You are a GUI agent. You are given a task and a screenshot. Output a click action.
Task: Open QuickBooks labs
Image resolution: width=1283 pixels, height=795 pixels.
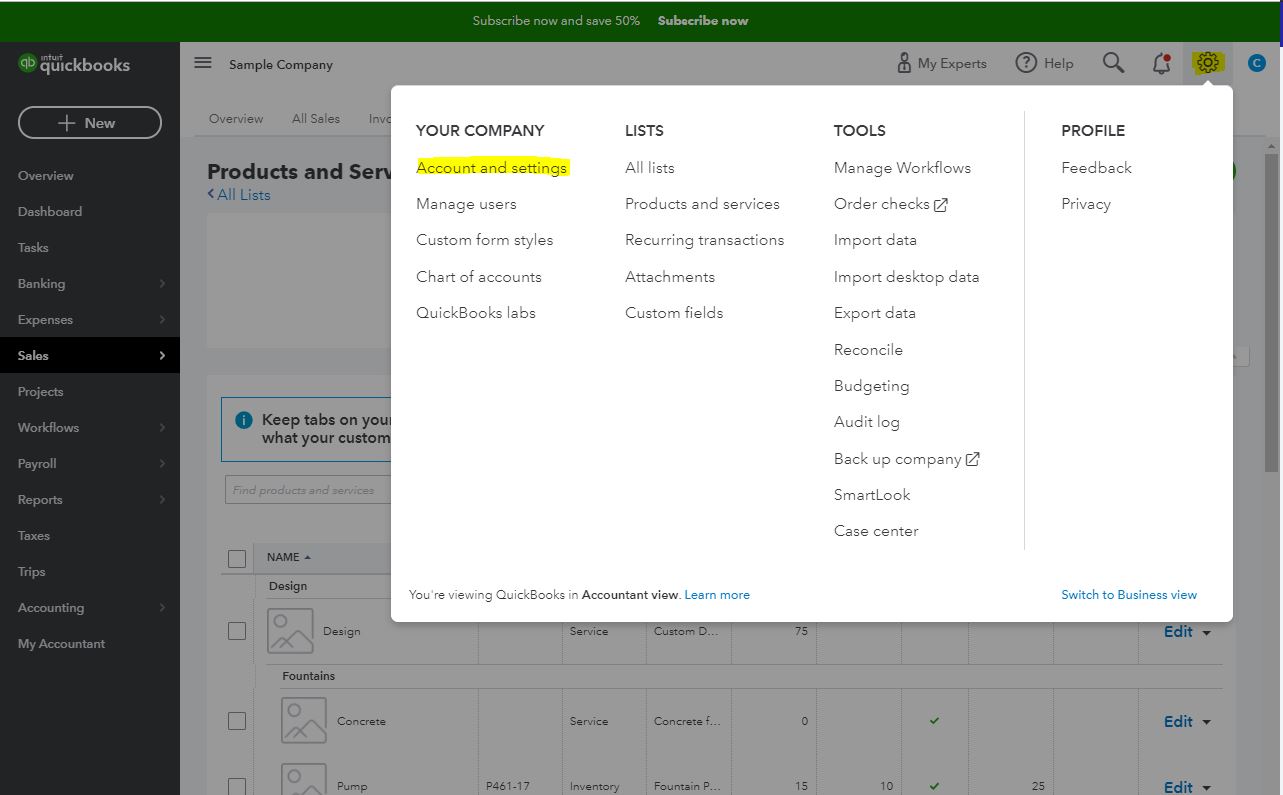pos(476,313)
